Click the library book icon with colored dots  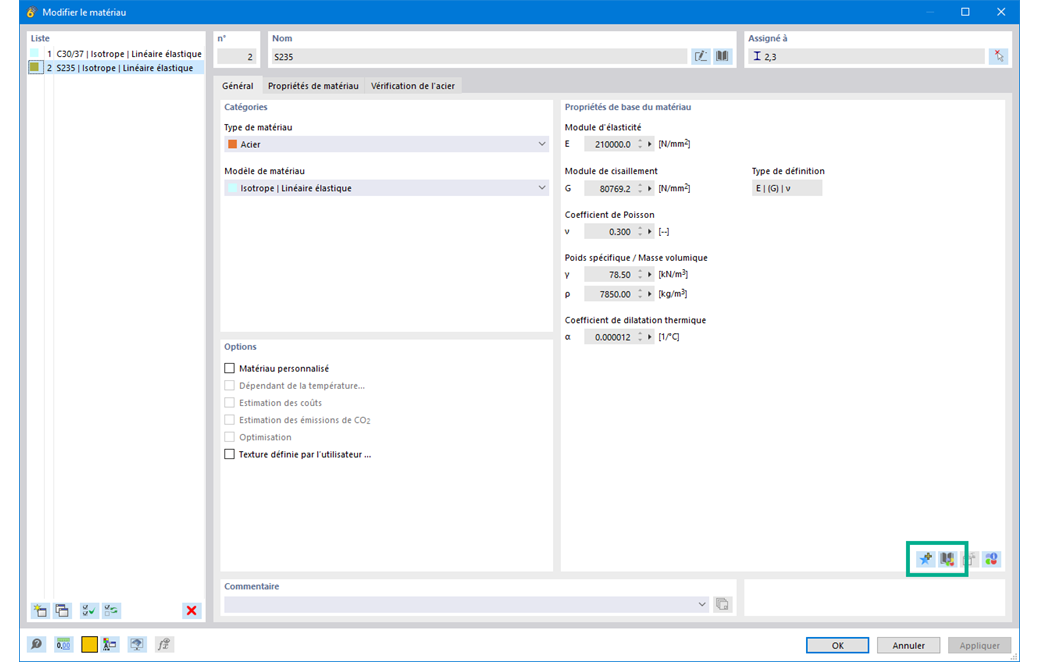[947, 559]
